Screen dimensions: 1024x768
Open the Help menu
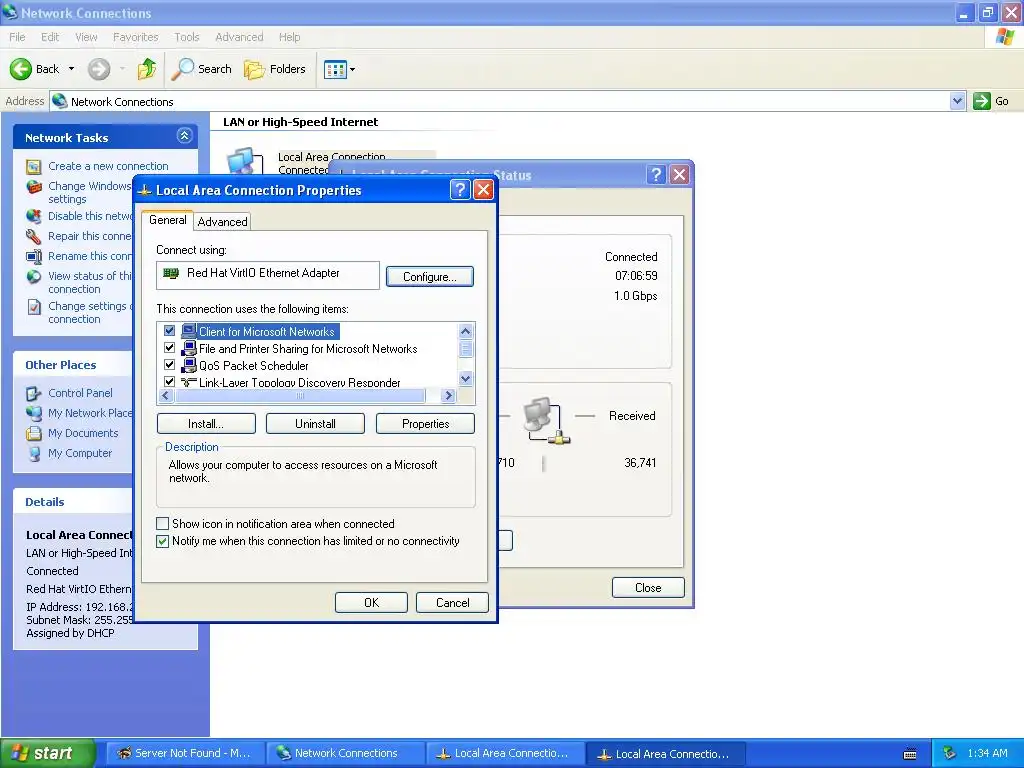click(x=289, y=37)
